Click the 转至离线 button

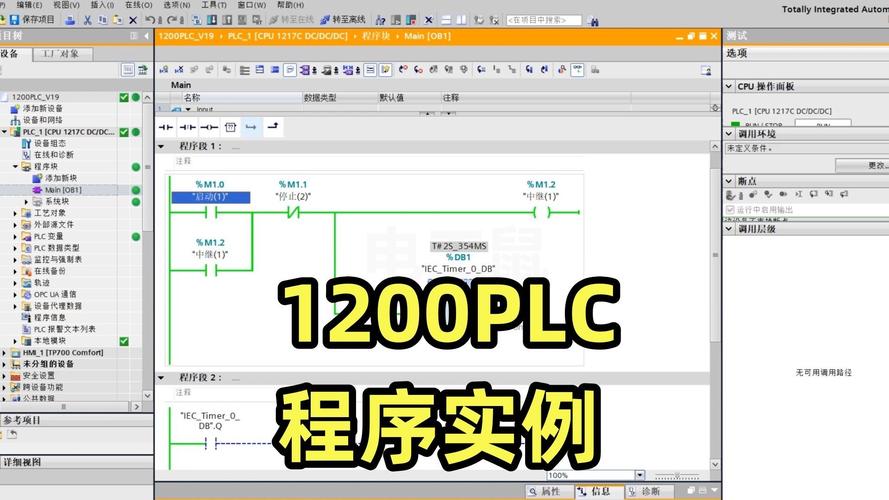pyautogui.click(x=343, y=20)
